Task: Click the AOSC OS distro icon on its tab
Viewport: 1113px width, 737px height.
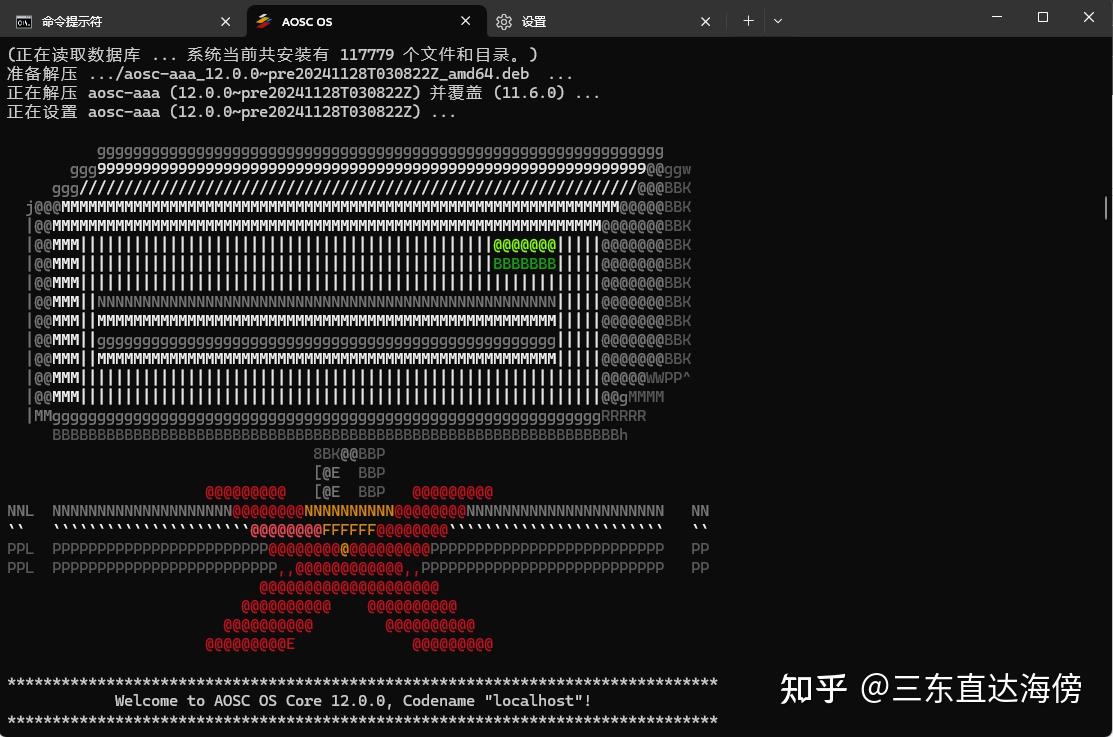Action: [x=262, y=20]
